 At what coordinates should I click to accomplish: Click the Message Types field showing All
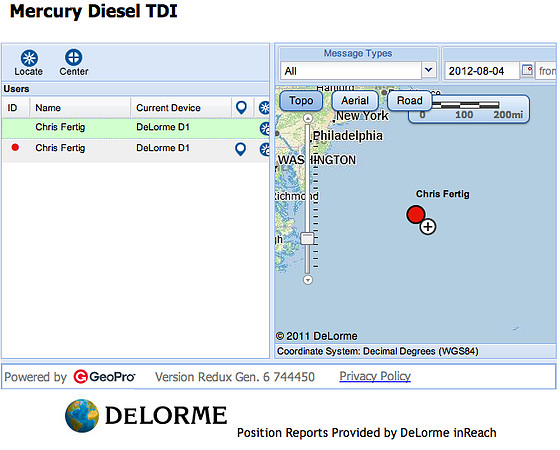(x=351, y=70)
